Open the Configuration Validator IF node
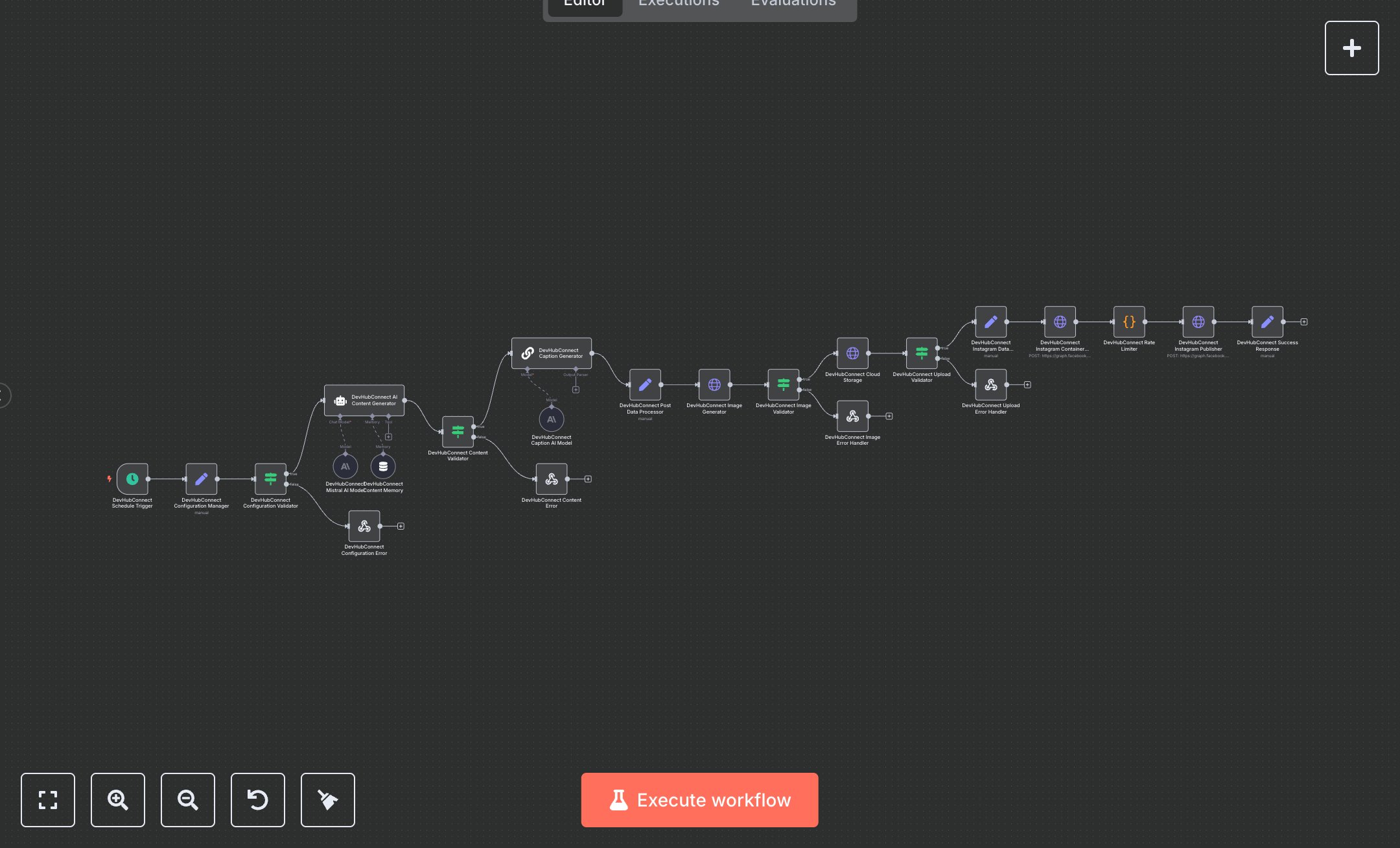 click(x=270, y=479)
